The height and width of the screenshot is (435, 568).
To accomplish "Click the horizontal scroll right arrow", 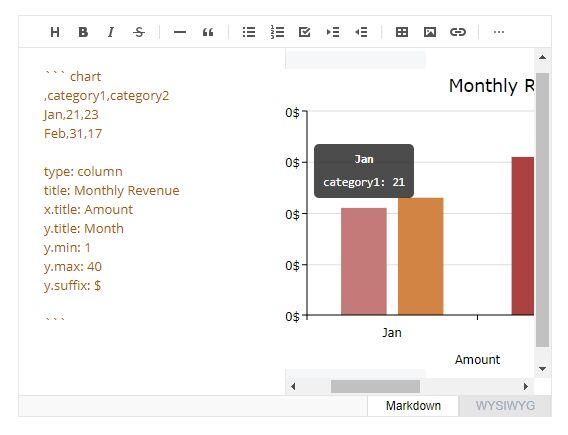I will pos(526,386).
